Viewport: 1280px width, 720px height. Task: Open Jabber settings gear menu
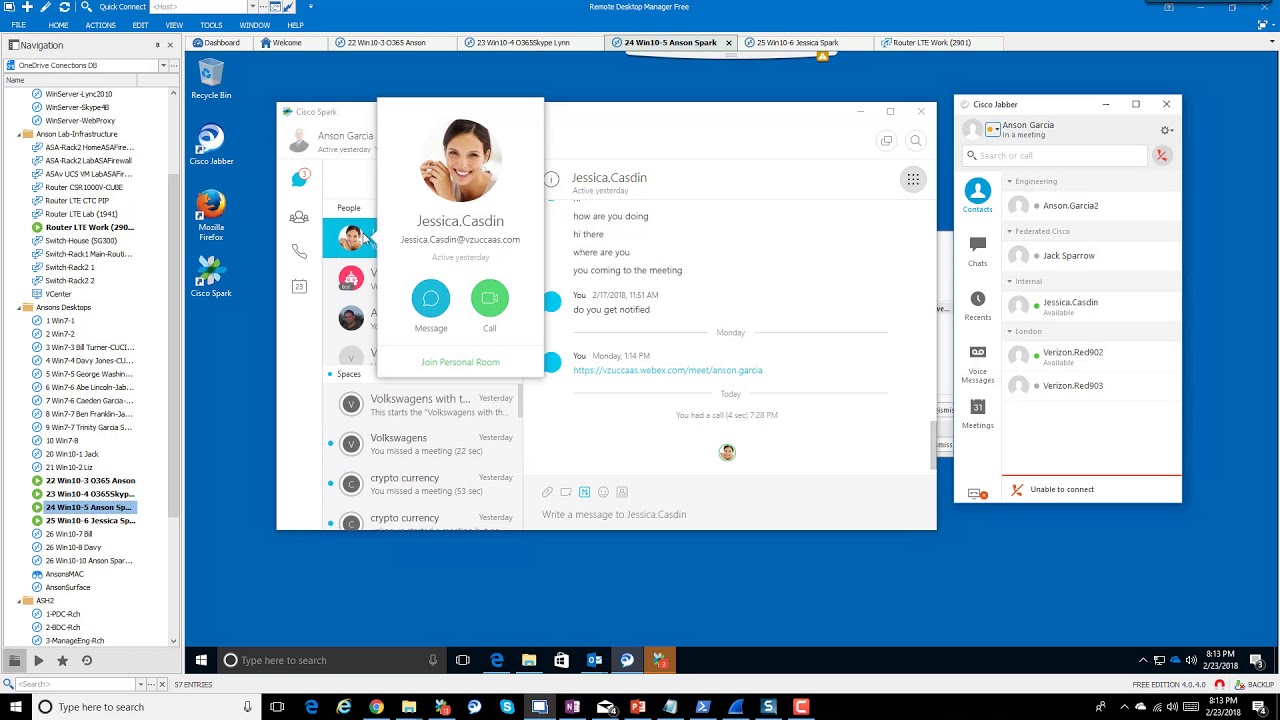pyautogui.click(x=1165, y=130)
